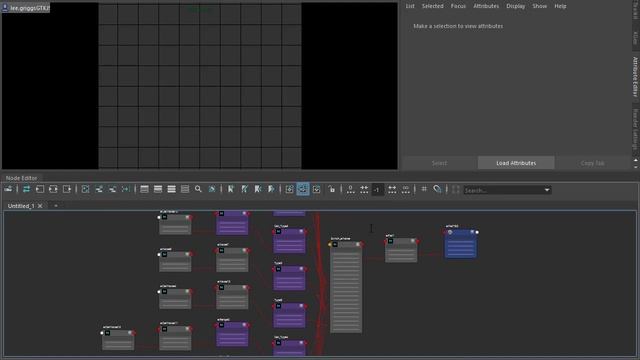
Task: Rearrange graph layout icon
Action: tap(125, 189)
